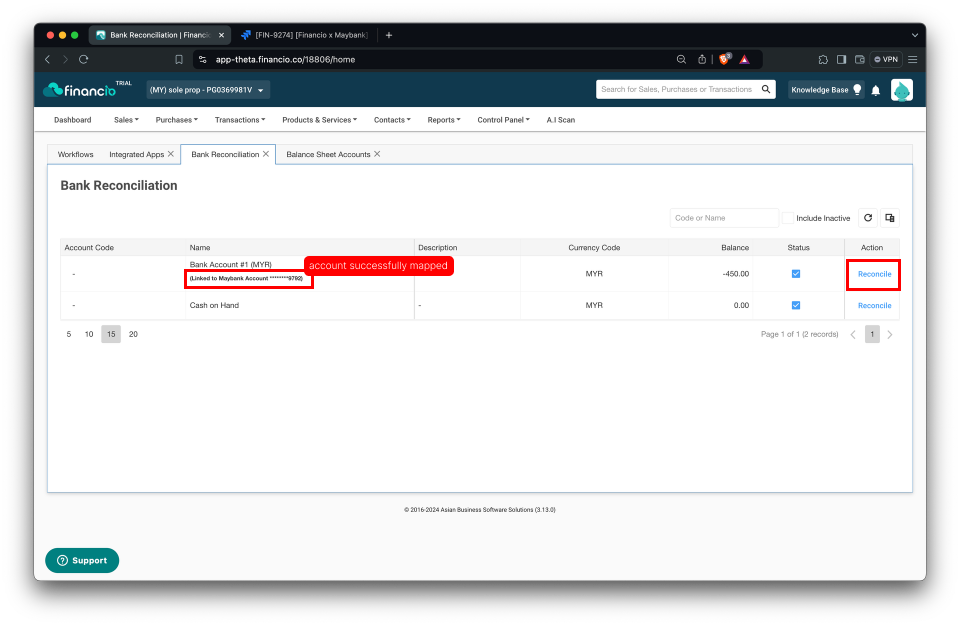This screenshot has height=626, width=960.
Task: Click the Code or Name filter field
Action: [724, 218]
